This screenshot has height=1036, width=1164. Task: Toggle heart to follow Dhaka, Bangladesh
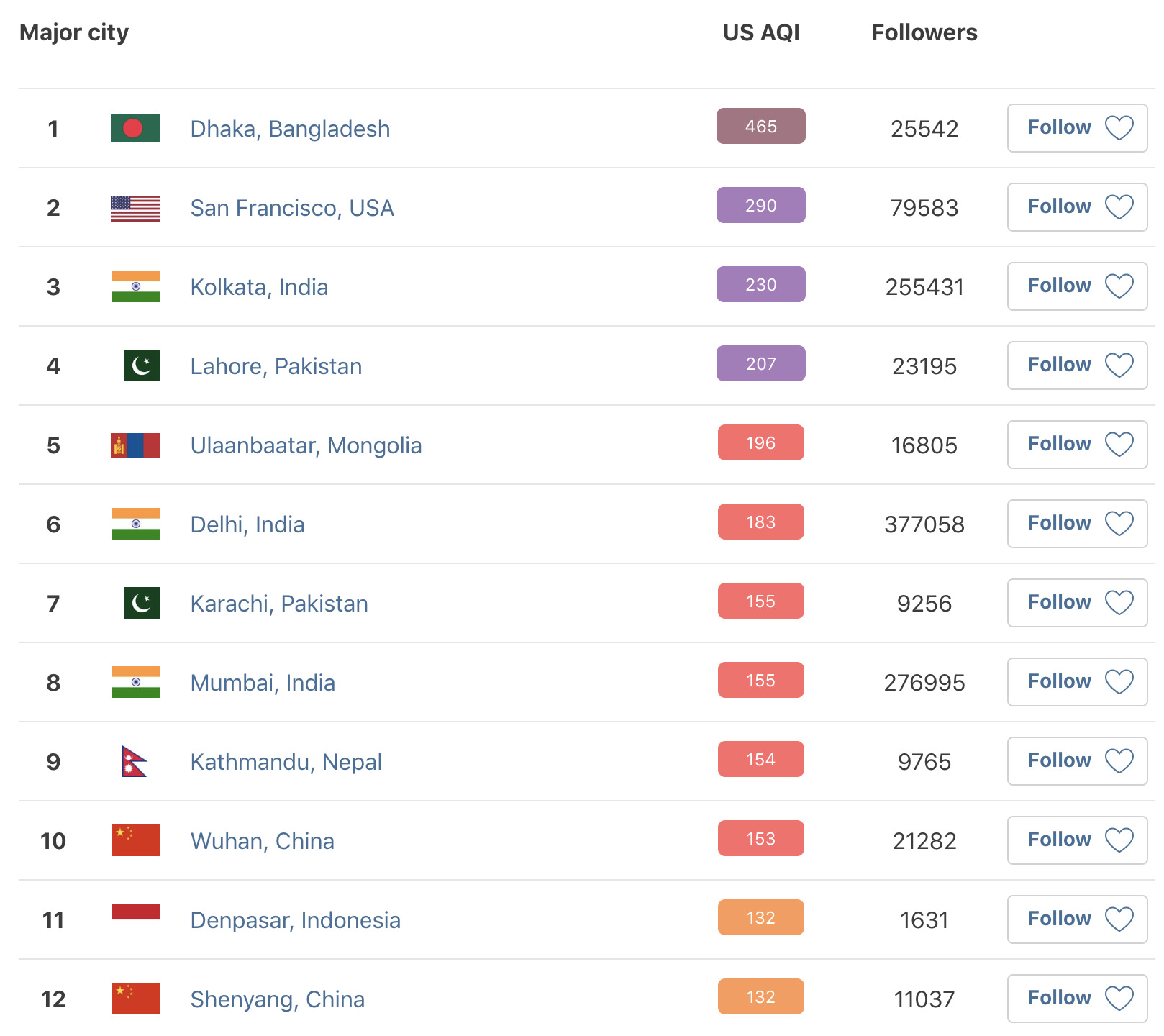[x=1119, y=128]
